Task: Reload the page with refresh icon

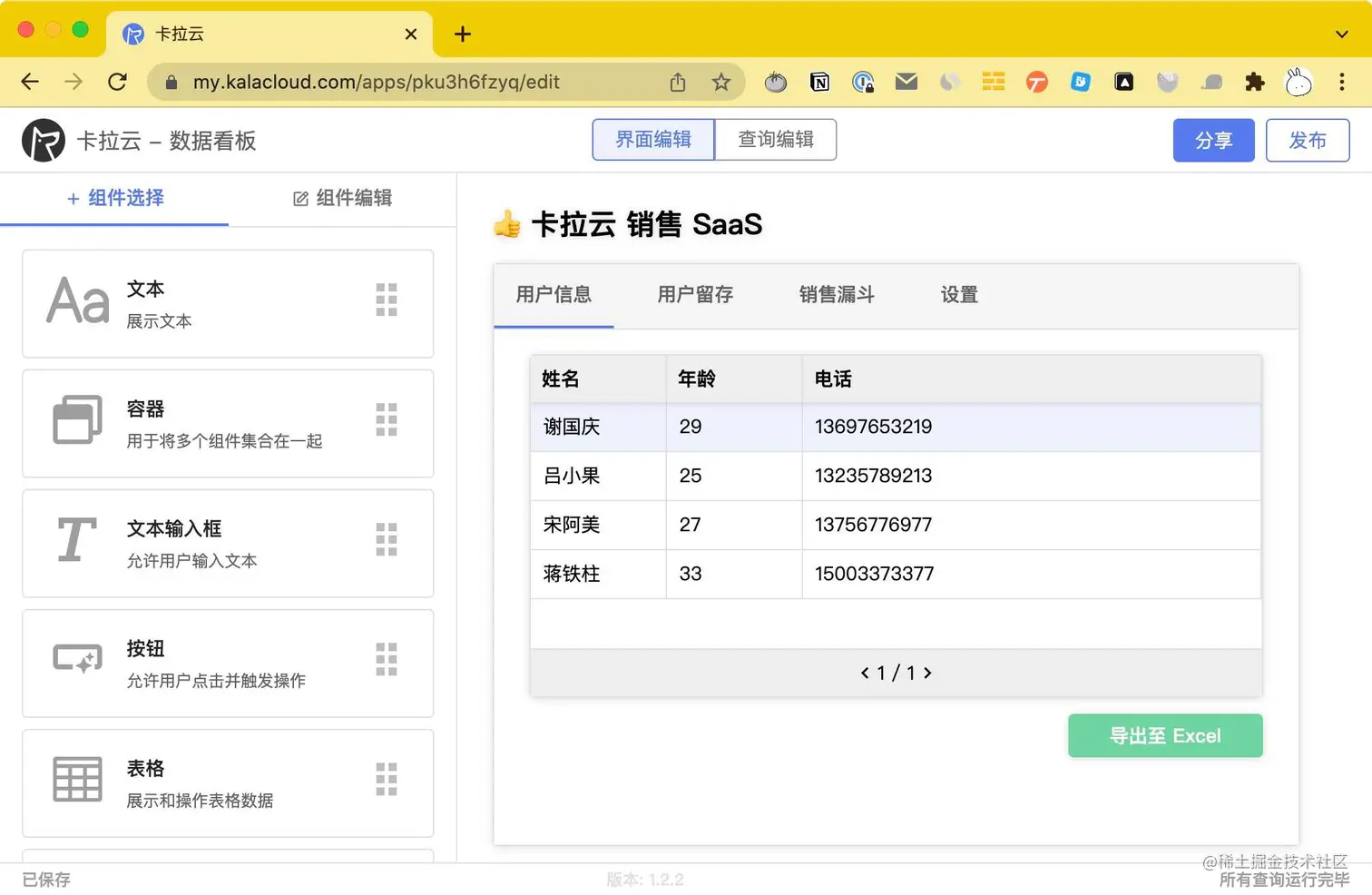Action: [117, 82]
